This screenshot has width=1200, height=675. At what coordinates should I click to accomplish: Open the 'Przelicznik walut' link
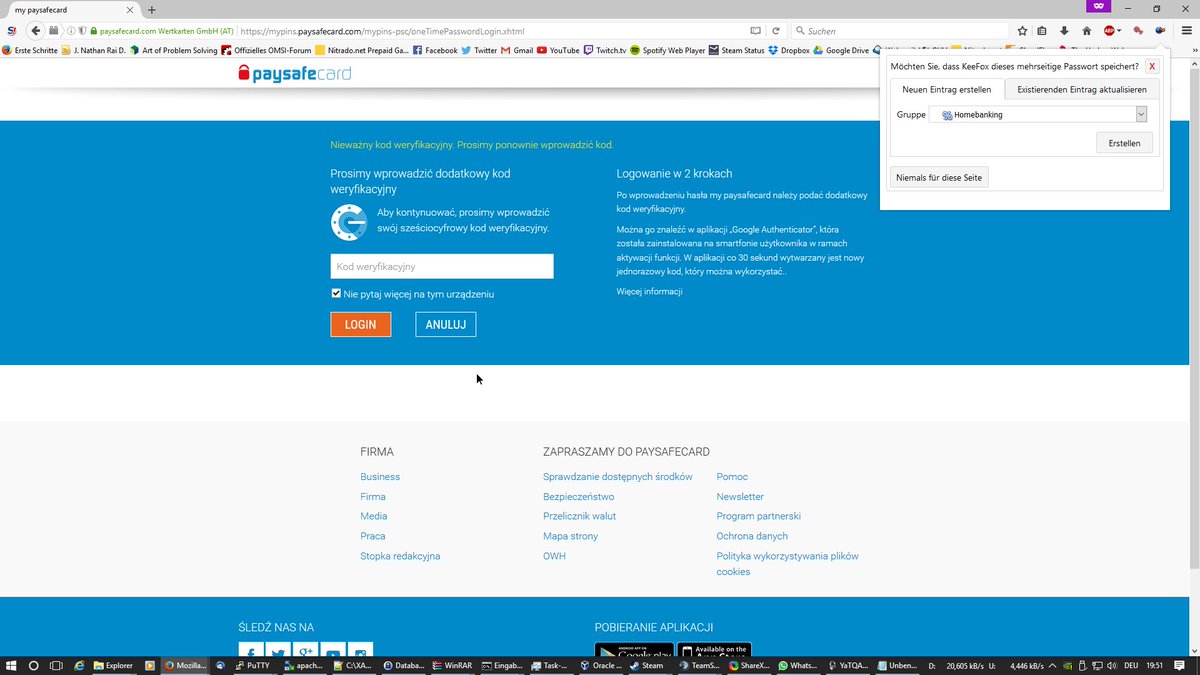click(x=580, y=516)
